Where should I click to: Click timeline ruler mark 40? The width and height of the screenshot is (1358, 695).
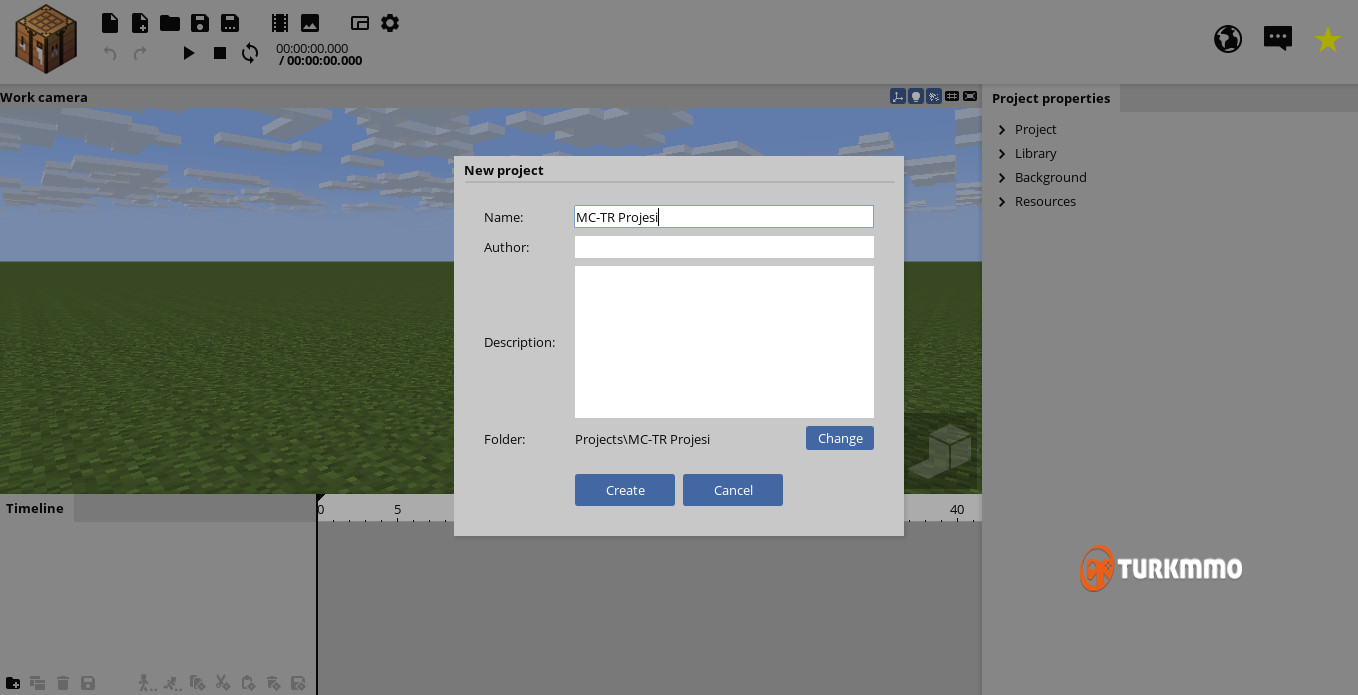click(x=957, y=509)
